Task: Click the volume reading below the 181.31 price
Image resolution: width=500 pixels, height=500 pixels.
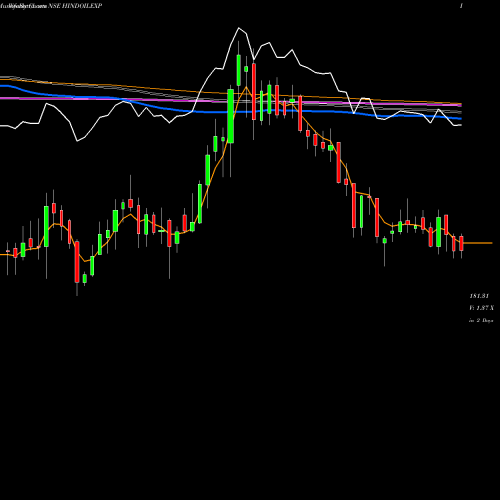Action: coord(481,308)
